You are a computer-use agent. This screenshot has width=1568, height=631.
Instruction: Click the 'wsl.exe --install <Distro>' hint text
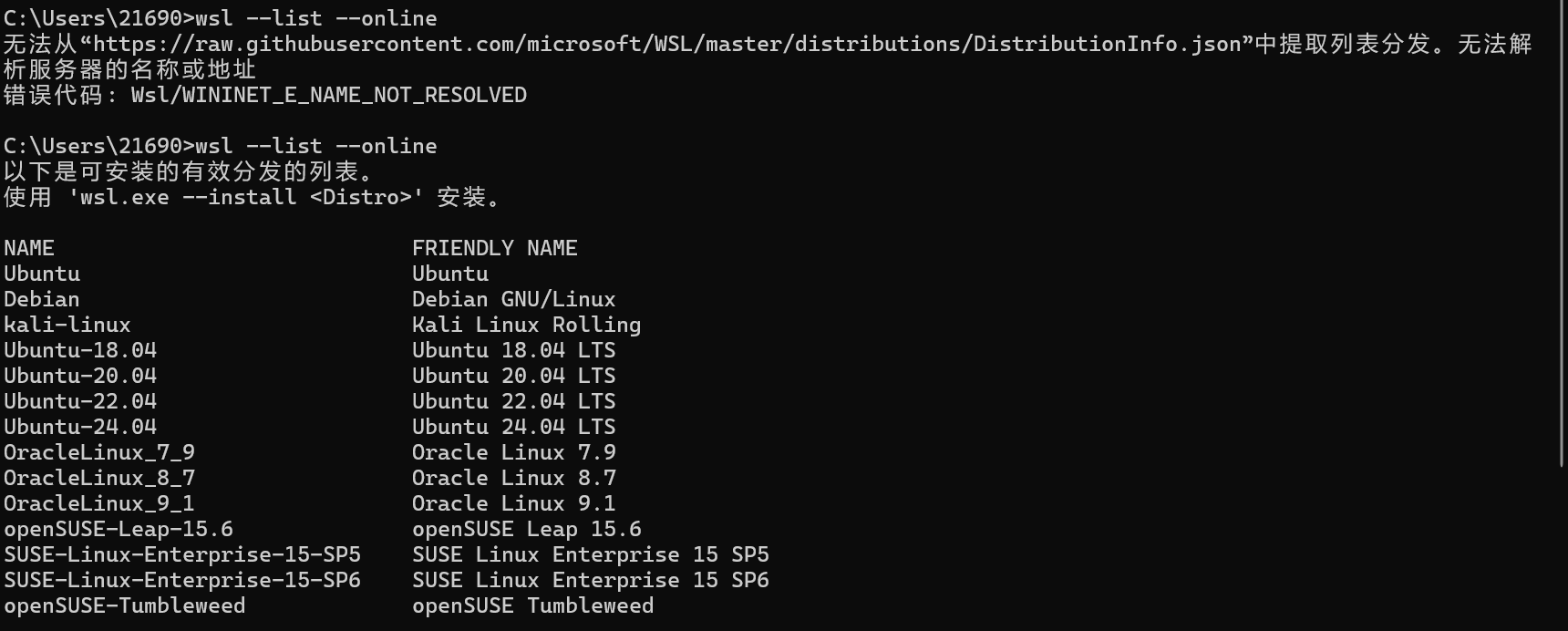[x=246, y=197]
